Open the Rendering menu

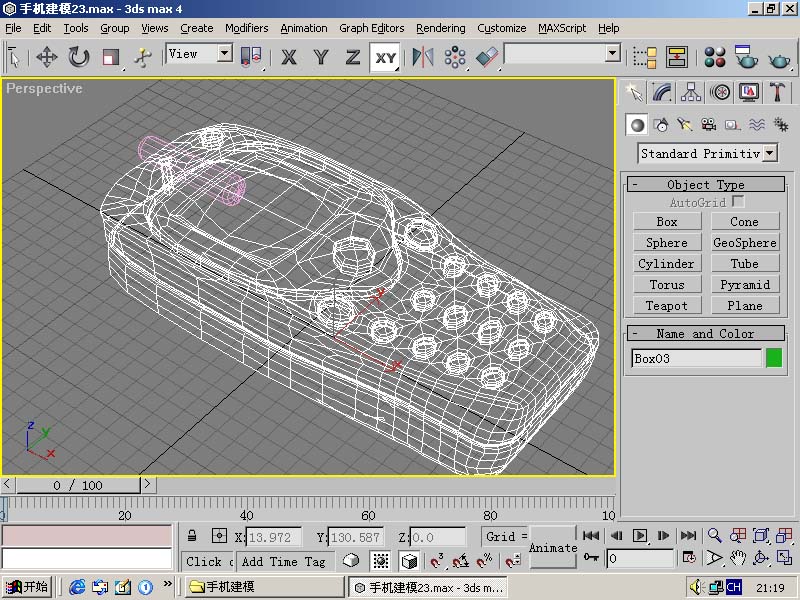pos(440,28)
